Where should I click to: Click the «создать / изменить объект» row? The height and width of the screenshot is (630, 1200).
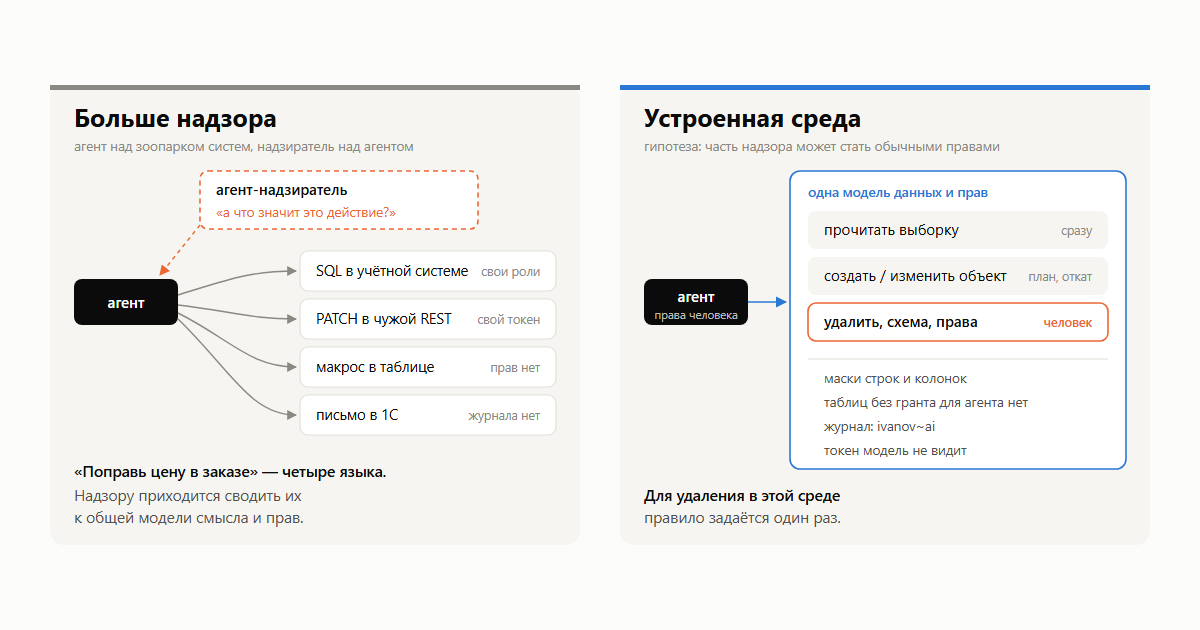point(958,276)
